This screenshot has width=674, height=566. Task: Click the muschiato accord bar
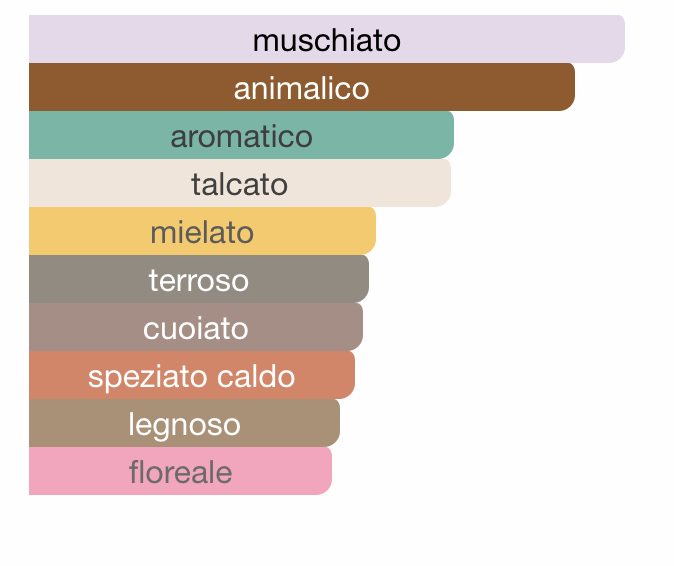pos(327,39)
